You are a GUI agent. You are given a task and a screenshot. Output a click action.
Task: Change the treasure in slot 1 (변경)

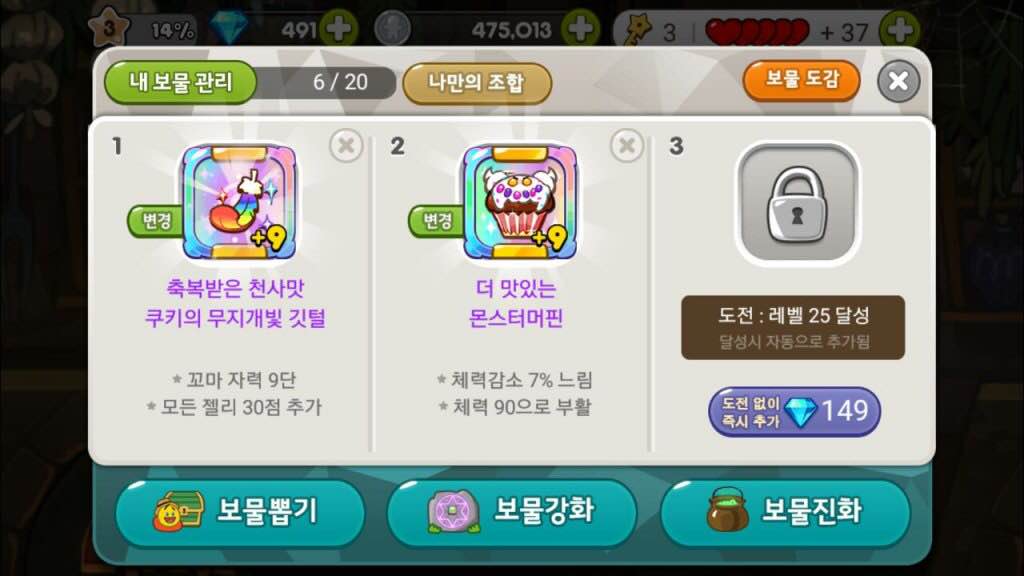click(155, 221)
